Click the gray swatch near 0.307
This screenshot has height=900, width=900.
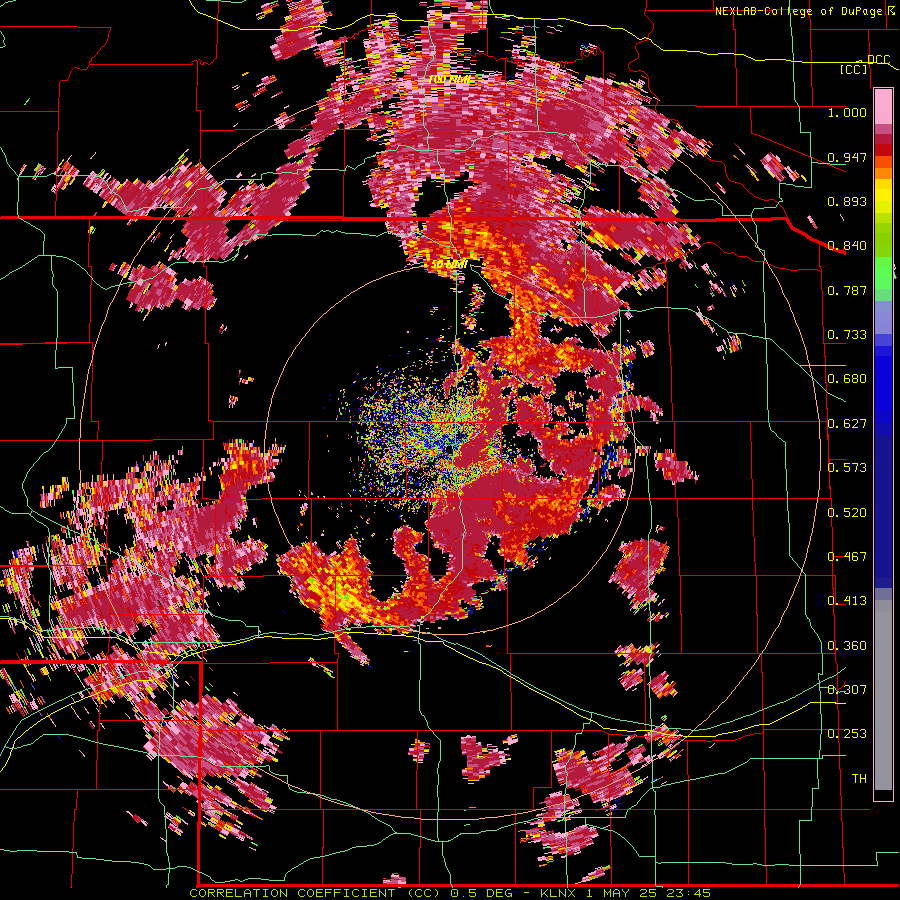pos(883,695)
